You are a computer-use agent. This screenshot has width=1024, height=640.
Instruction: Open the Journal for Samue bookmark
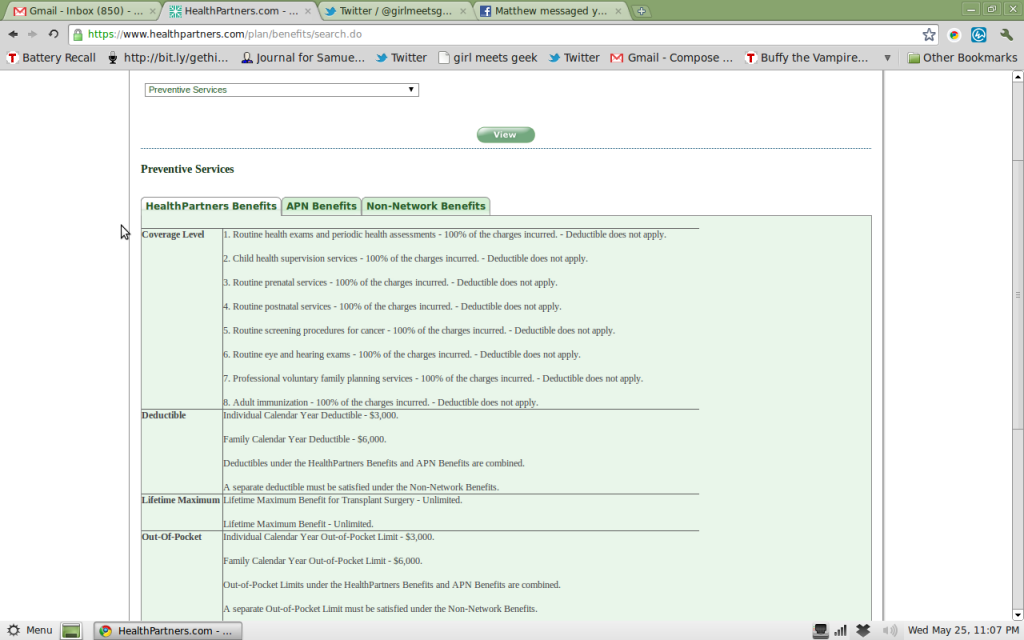pos(302,57)
